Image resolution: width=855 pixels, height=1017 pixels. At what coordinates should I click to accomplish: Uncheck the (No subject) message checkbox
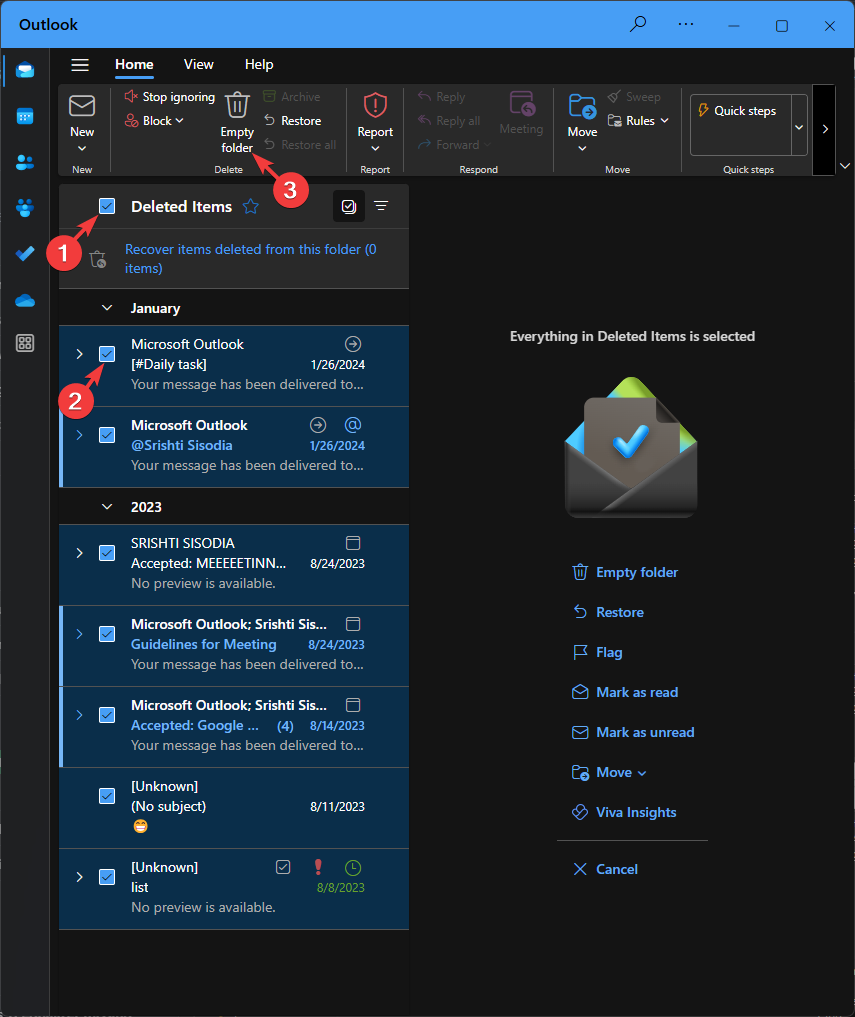point(107,796)
